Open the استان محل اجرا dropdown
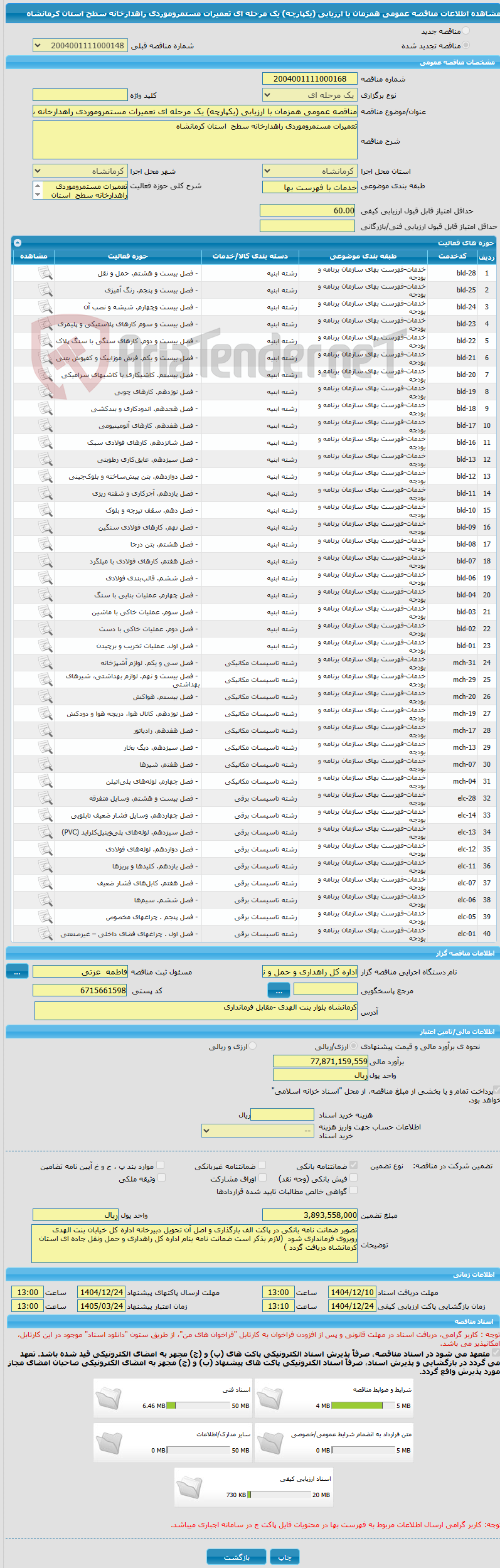The height and width of the screenshot is (1568, 500). [309, 171]
